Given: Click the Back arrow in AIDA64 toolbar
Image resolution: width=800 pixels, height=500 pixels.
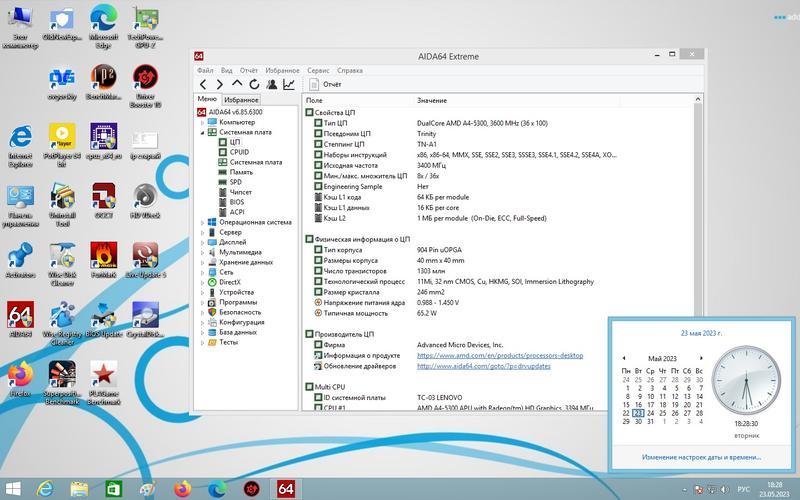Looking at the screenshot, I should pos(204,85).
